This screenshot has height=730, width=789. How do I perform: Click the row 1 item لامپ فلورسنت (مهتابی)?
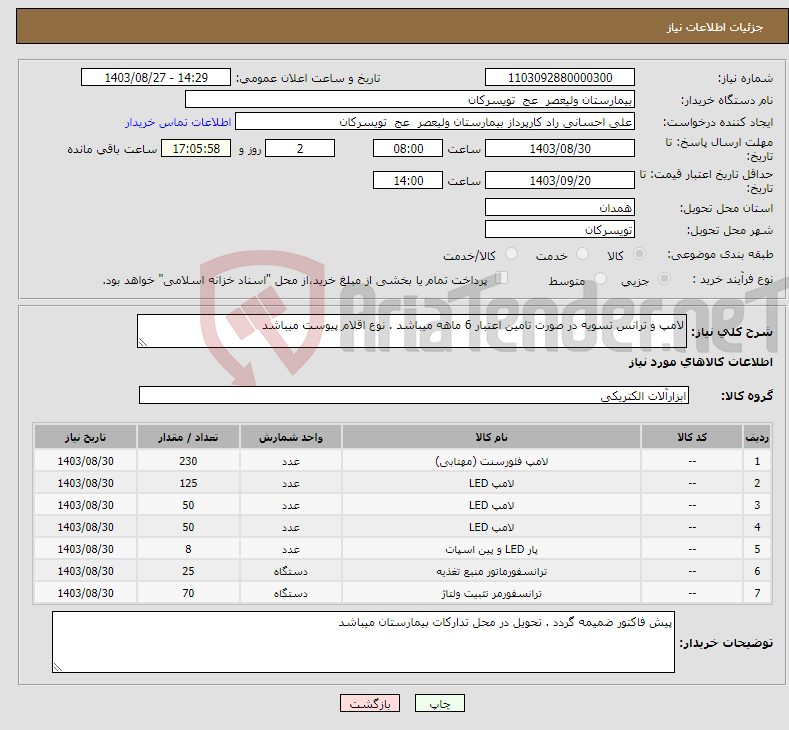pyautogui.click(x=491, y=461)
